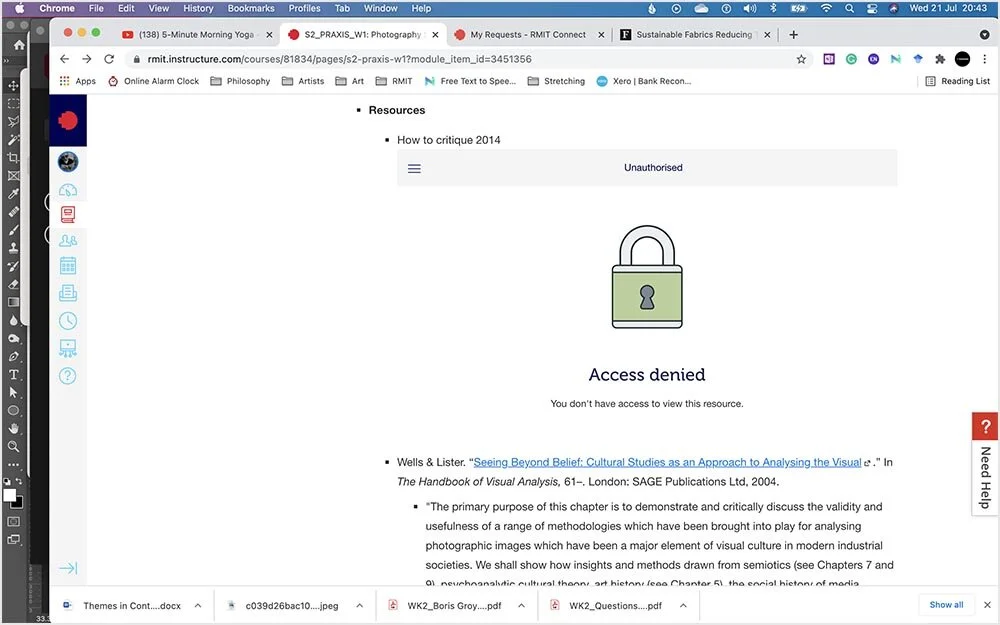Open the Reading List button
Image resolution: width=1000 pixels, height=625 pixels.
tap(958, 81)
